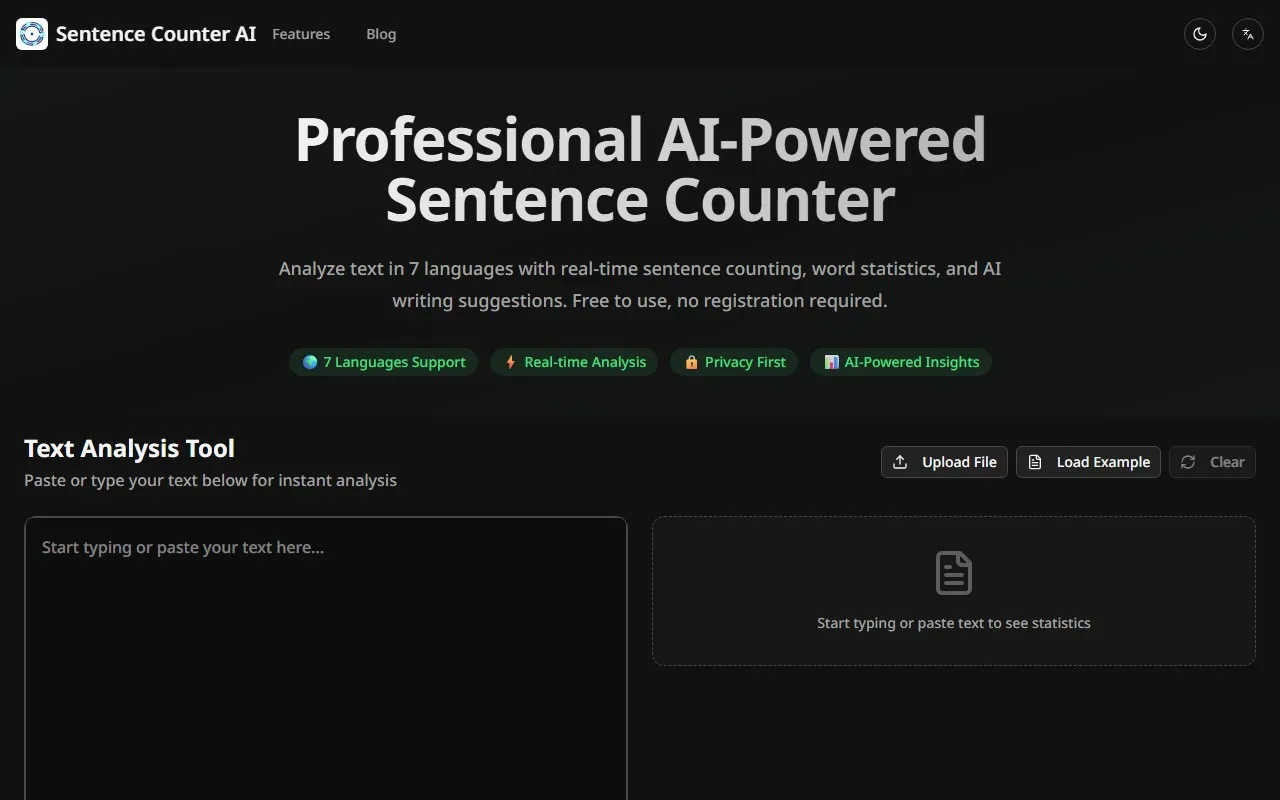Click the globe icon for 7 Languages Support
This screenshot has width=1280, height=800.
310,362
